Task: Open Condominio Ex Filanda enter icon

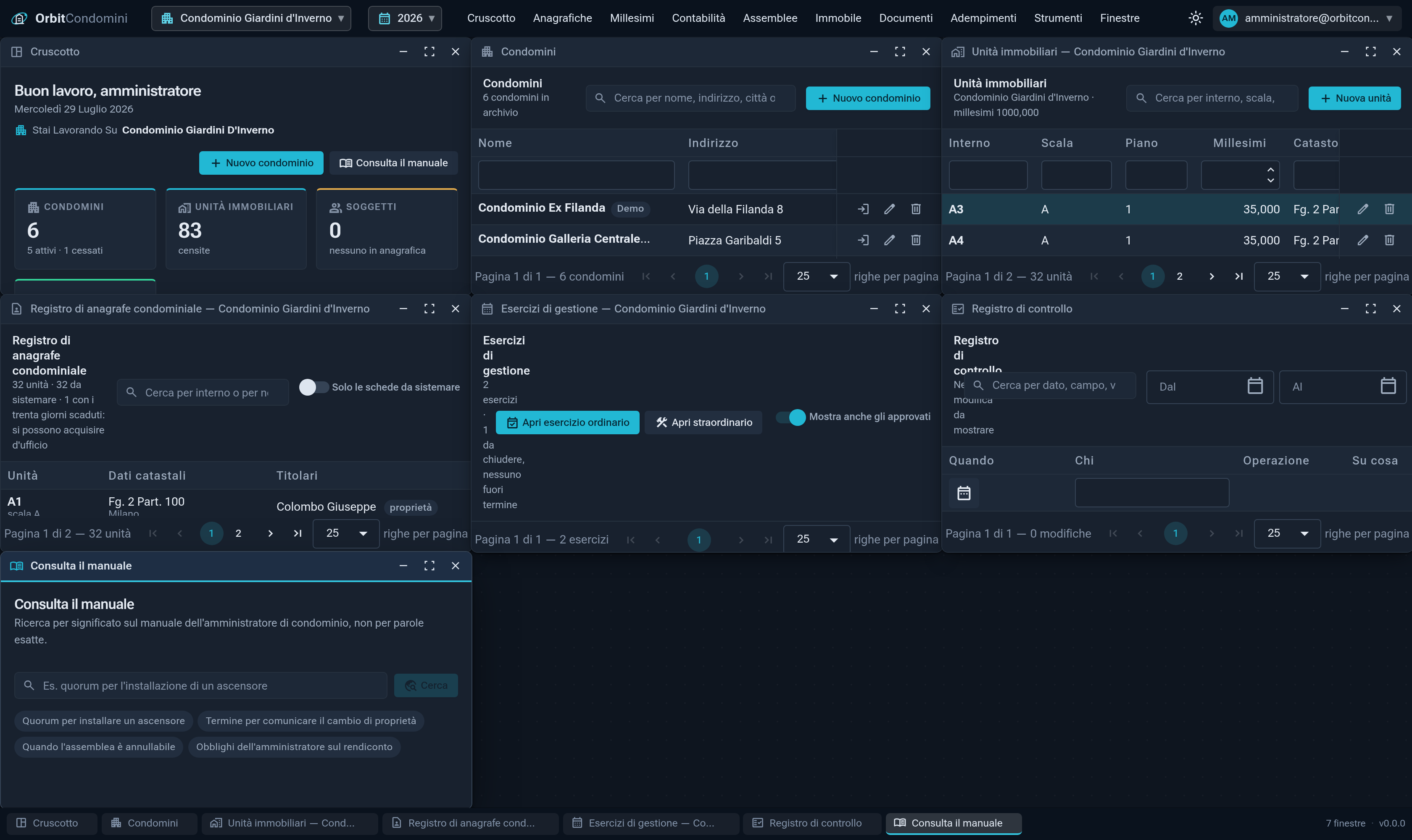Action: coord(863,209)
